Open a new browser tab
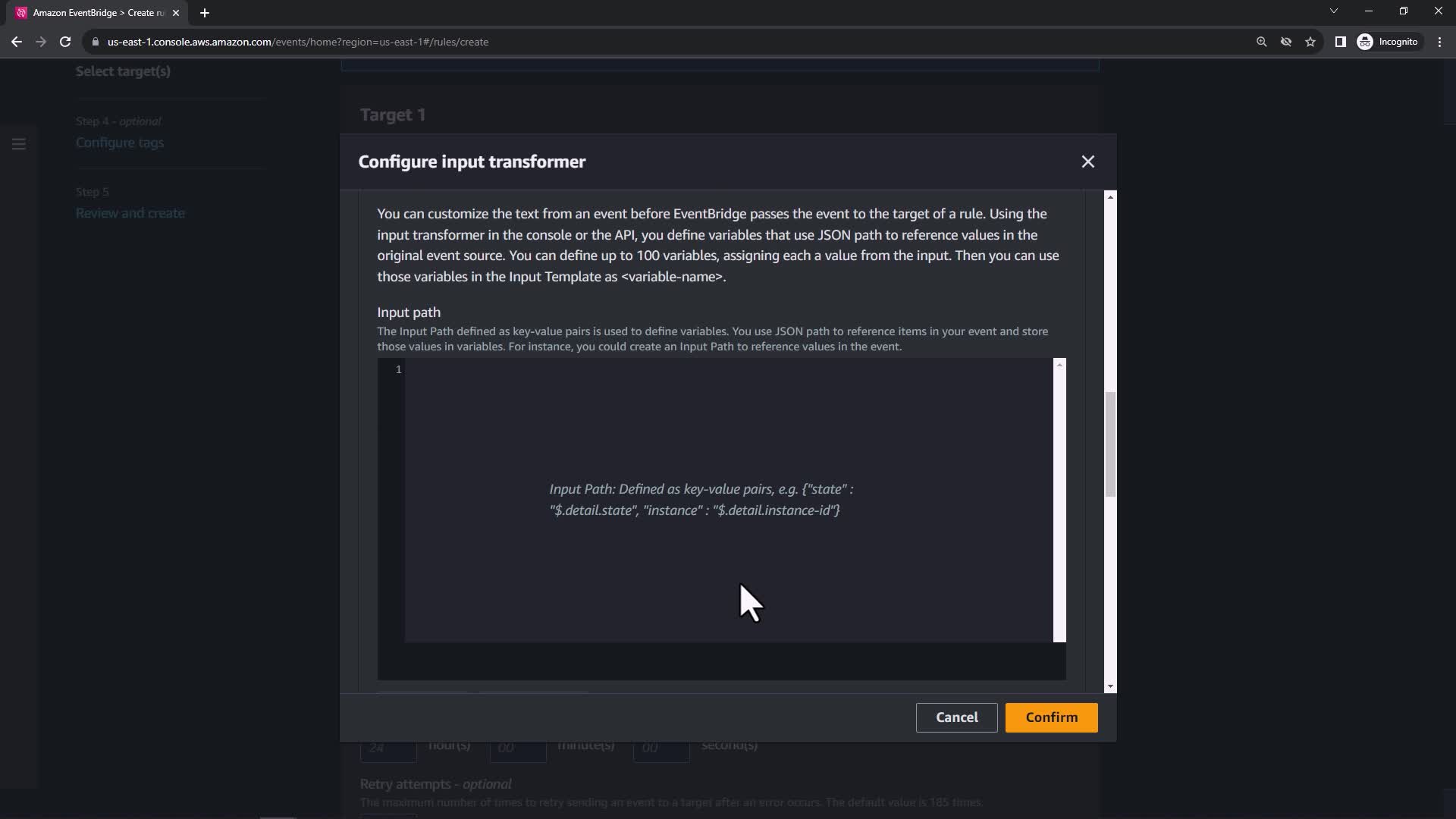Viewport: 1456px width, 819px height. point(205,13)
